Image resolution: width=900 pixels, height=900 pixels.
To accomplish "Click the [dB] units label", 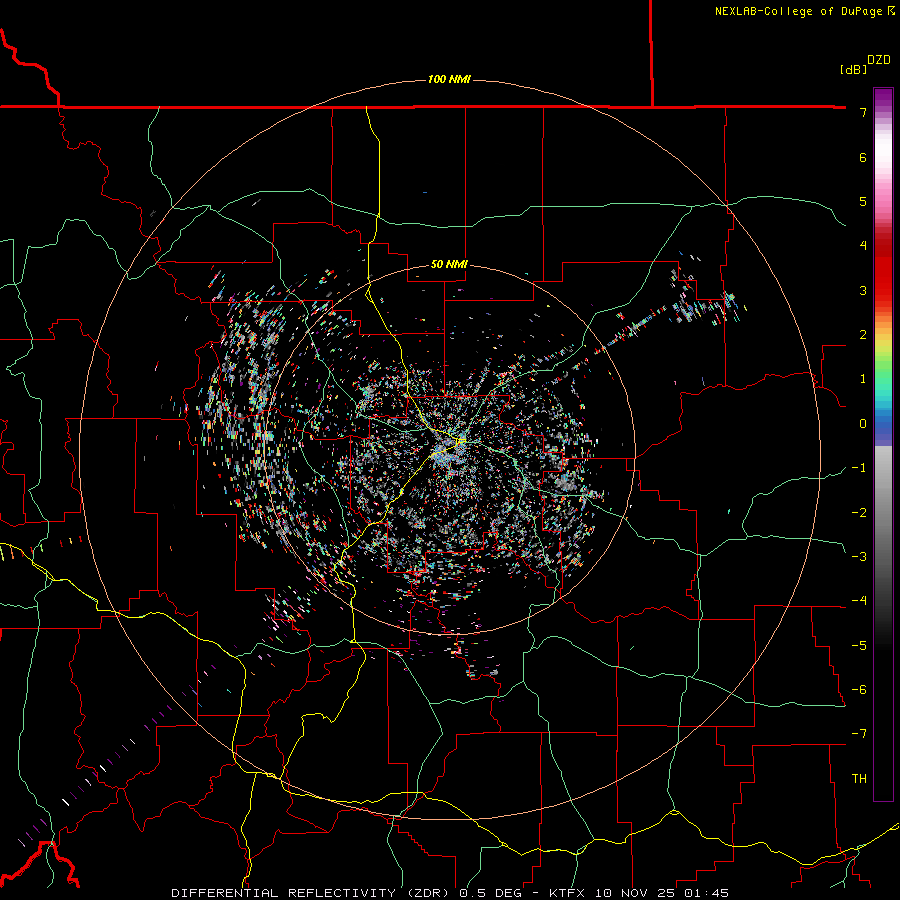I will pyautogui.click(x=854, y=69).
